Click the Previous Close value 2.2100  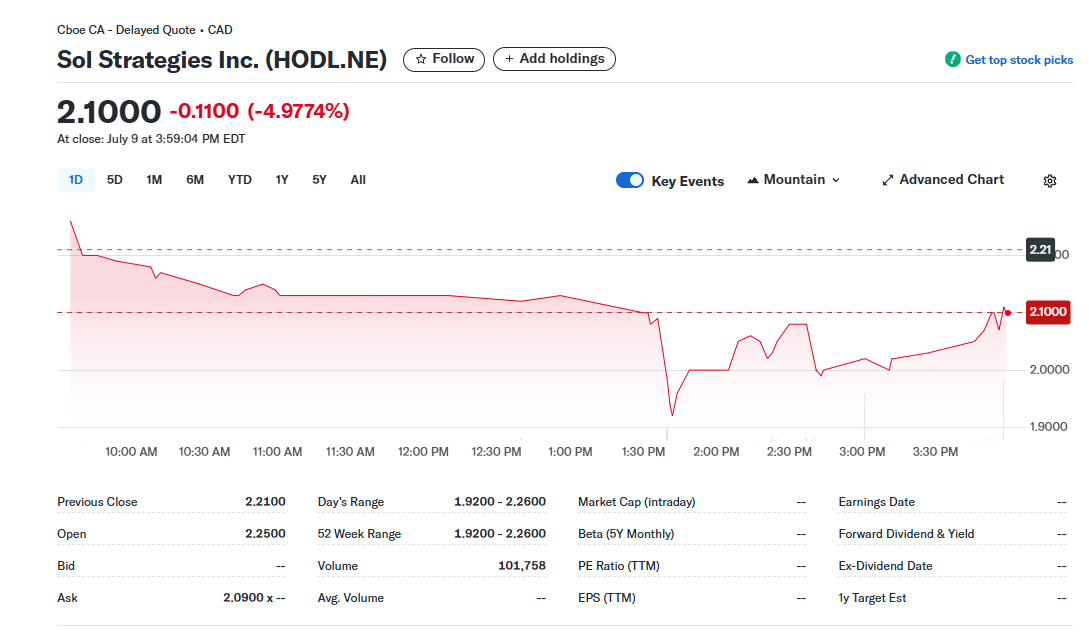(x=265, y=501)
